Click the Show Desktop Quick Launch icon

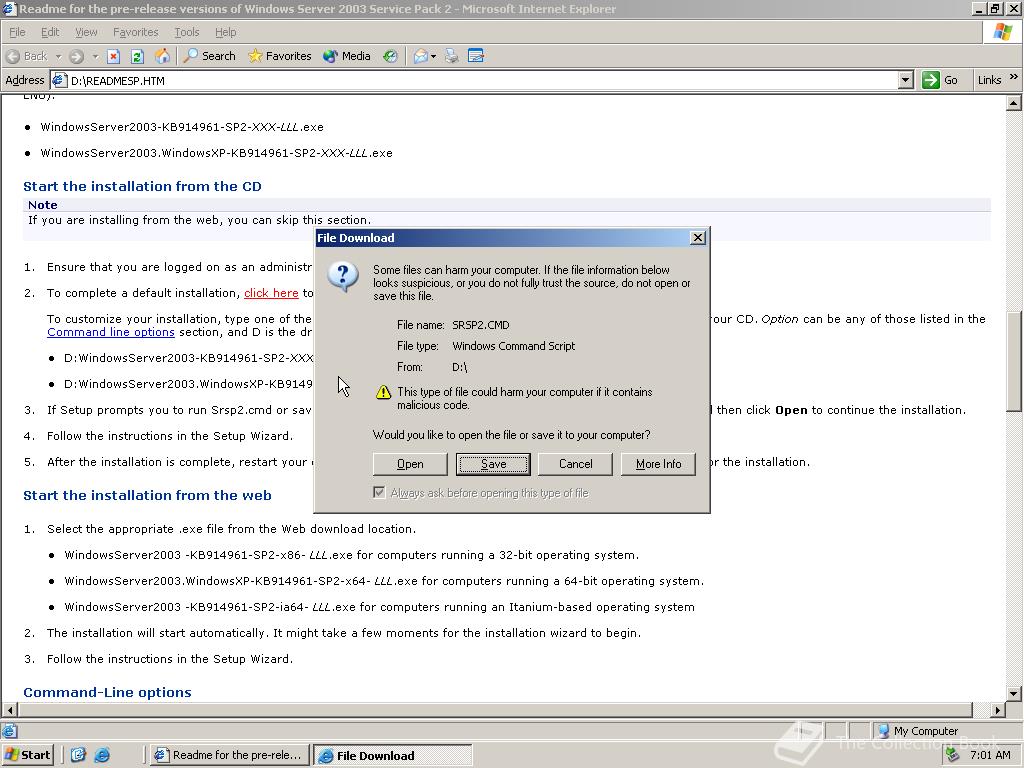[78, 755]
